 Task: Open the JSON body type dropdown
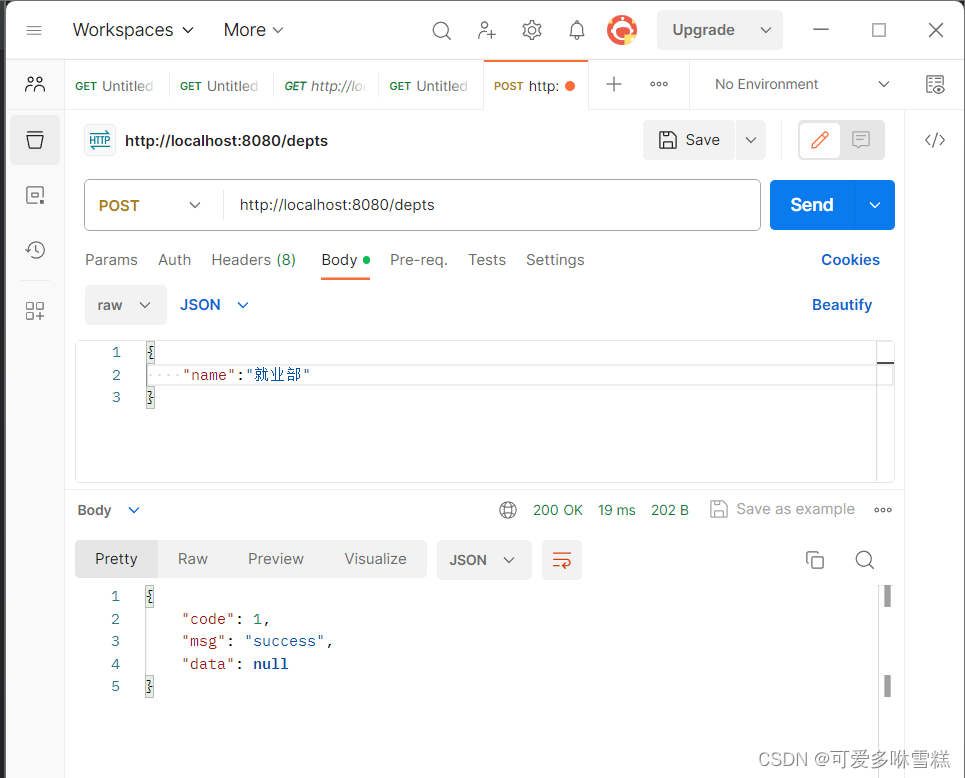(213, 304)
